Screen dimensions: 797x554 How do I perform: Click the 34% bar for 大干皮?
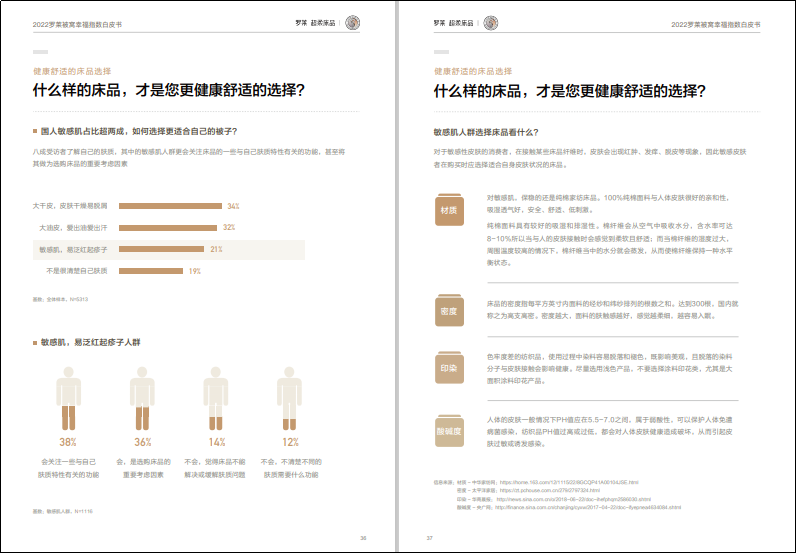[170, 206]
